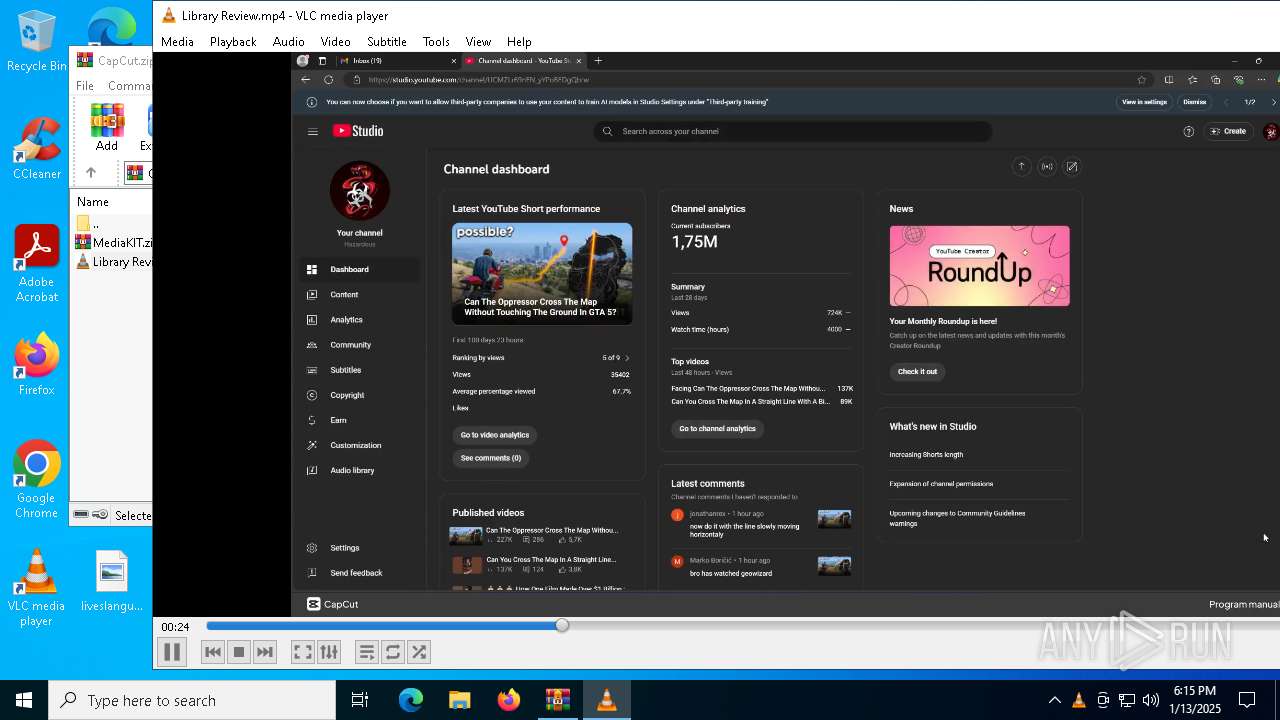Open the network icon in system tray

(x=1127, y=700)
